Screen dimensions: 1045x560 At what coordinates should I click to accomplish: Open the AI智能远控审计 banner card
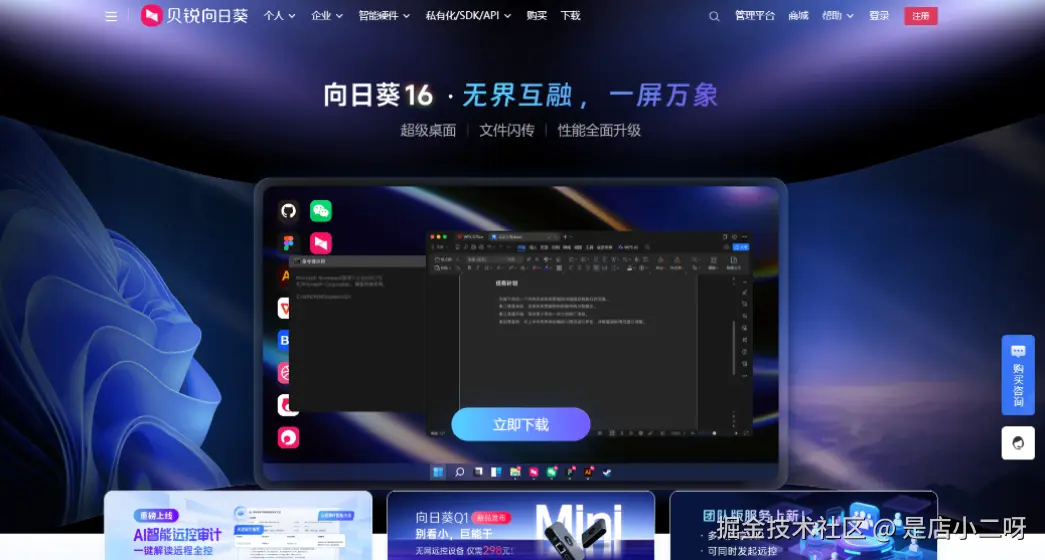[238, 525]
